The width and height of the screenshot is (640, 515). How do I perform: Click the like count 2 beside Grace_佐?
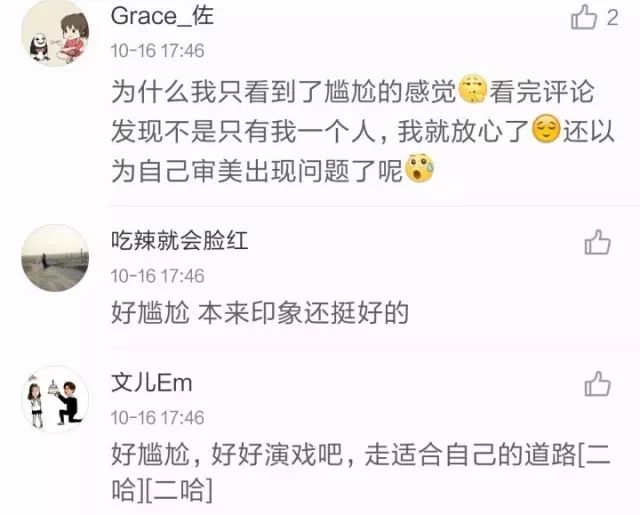tap(612, 18)
